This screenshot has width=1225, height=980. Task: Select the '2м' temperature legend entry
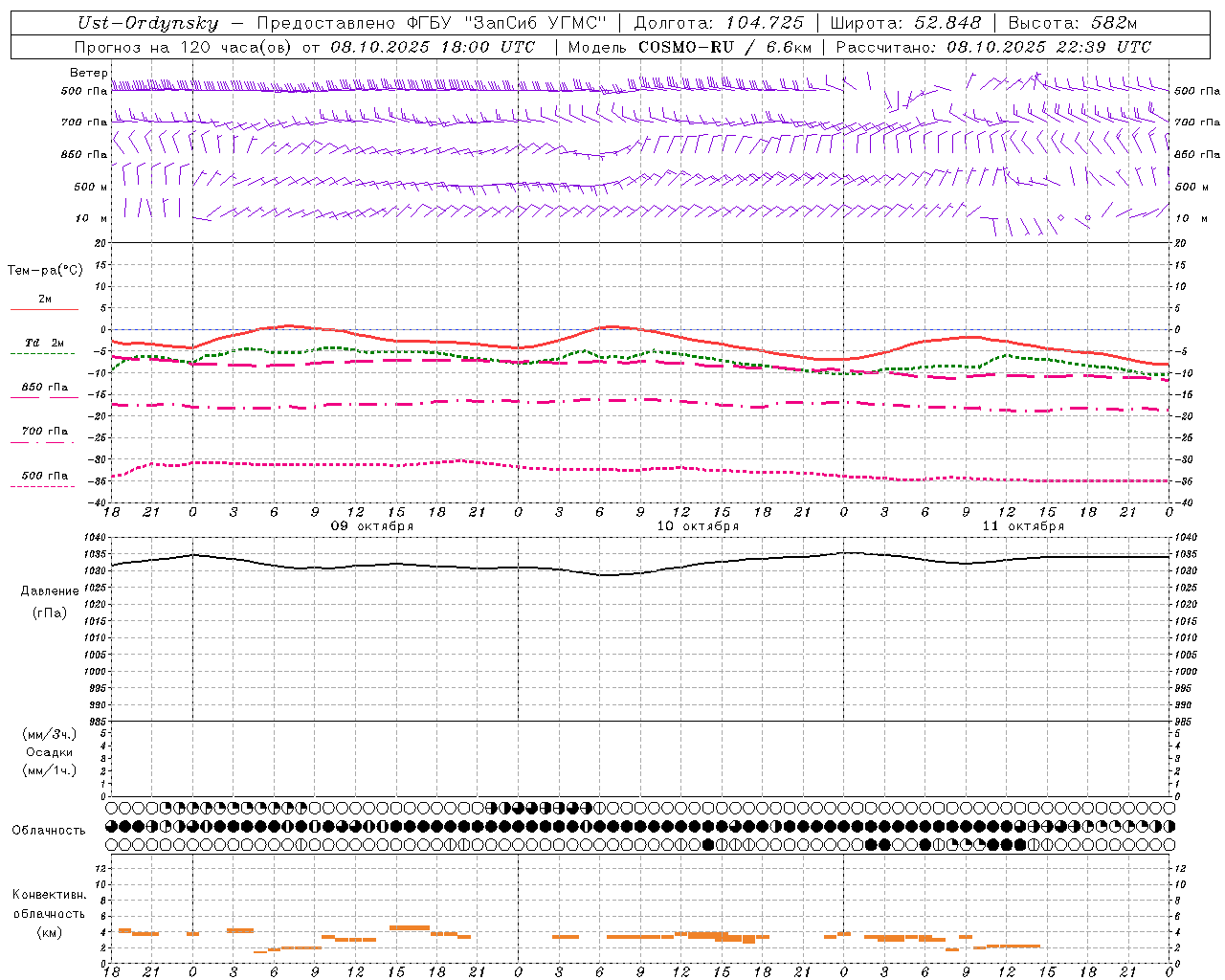coord(45,299)
